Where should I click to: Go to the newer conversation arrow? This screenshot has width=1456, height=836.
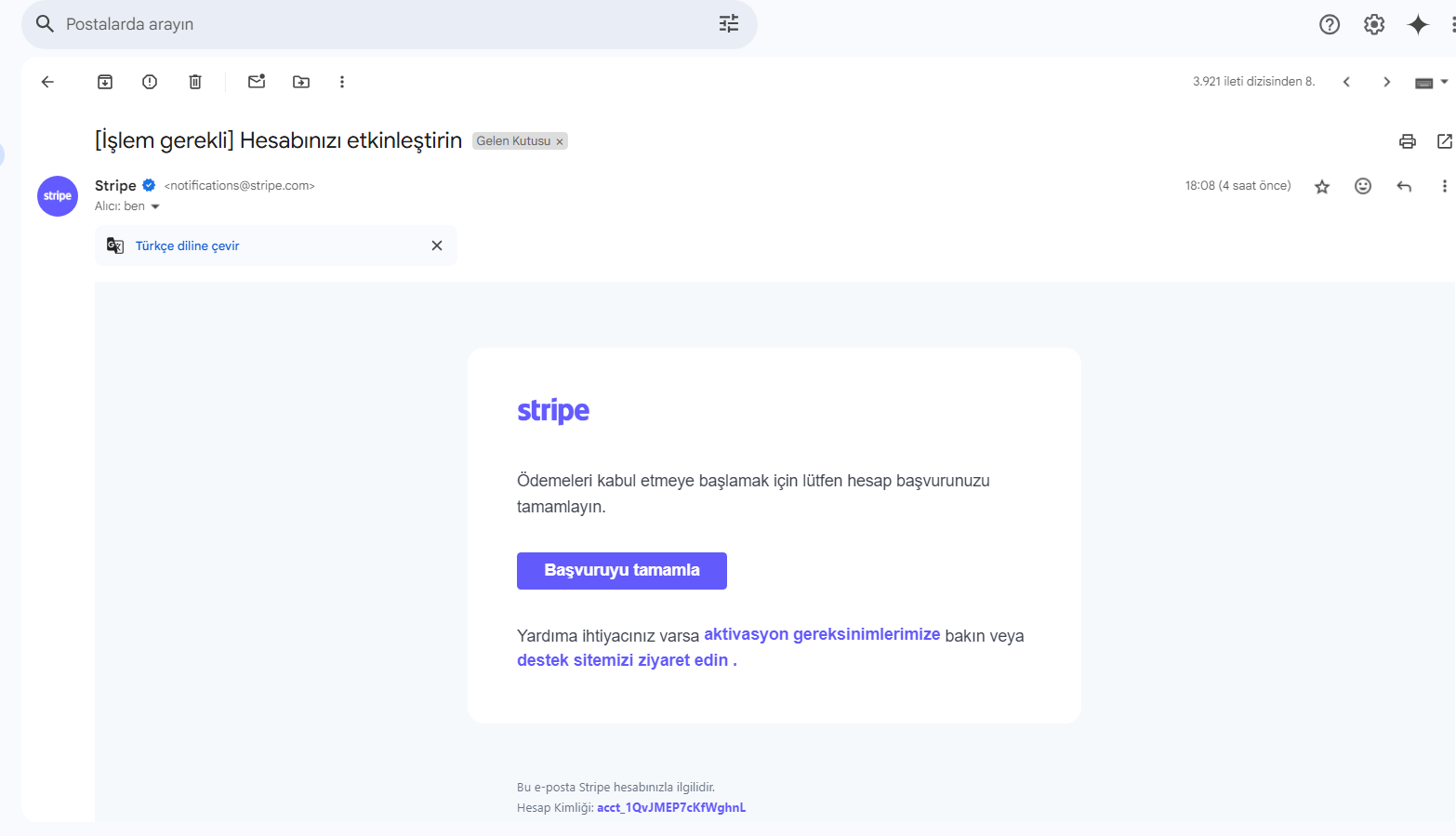point(1346,82)
